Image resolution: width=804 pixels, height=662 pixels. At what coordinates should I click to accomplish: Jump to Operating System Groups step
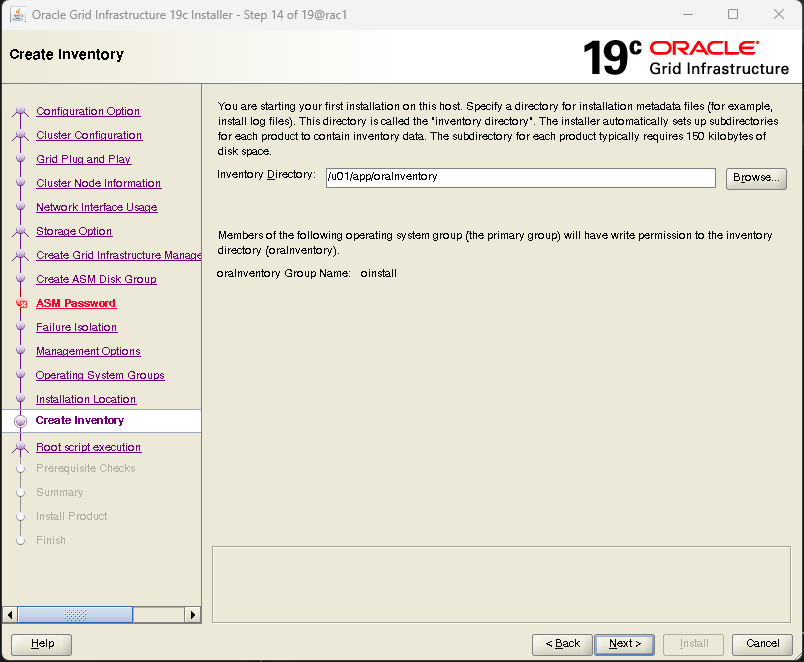100,375
